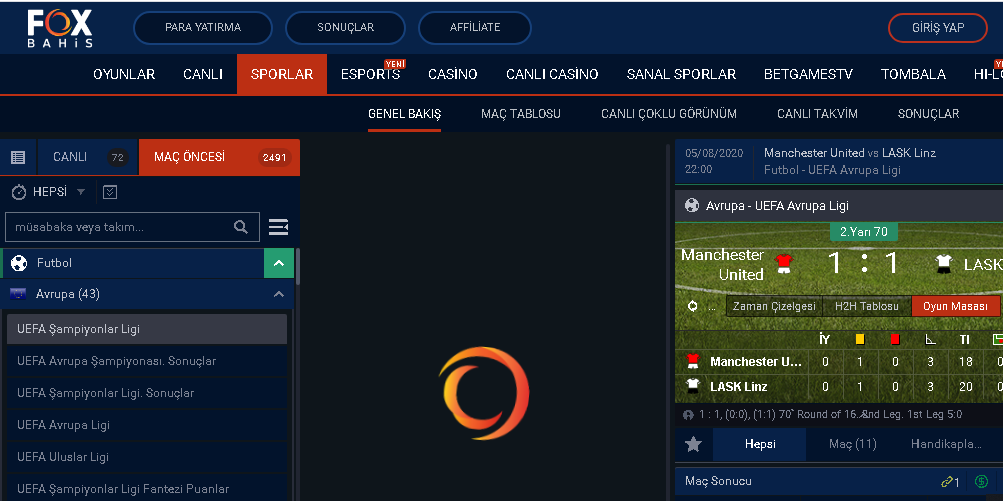Click the search field for müsabaka veya takım
1003x501 pixels.
point(132,227)
